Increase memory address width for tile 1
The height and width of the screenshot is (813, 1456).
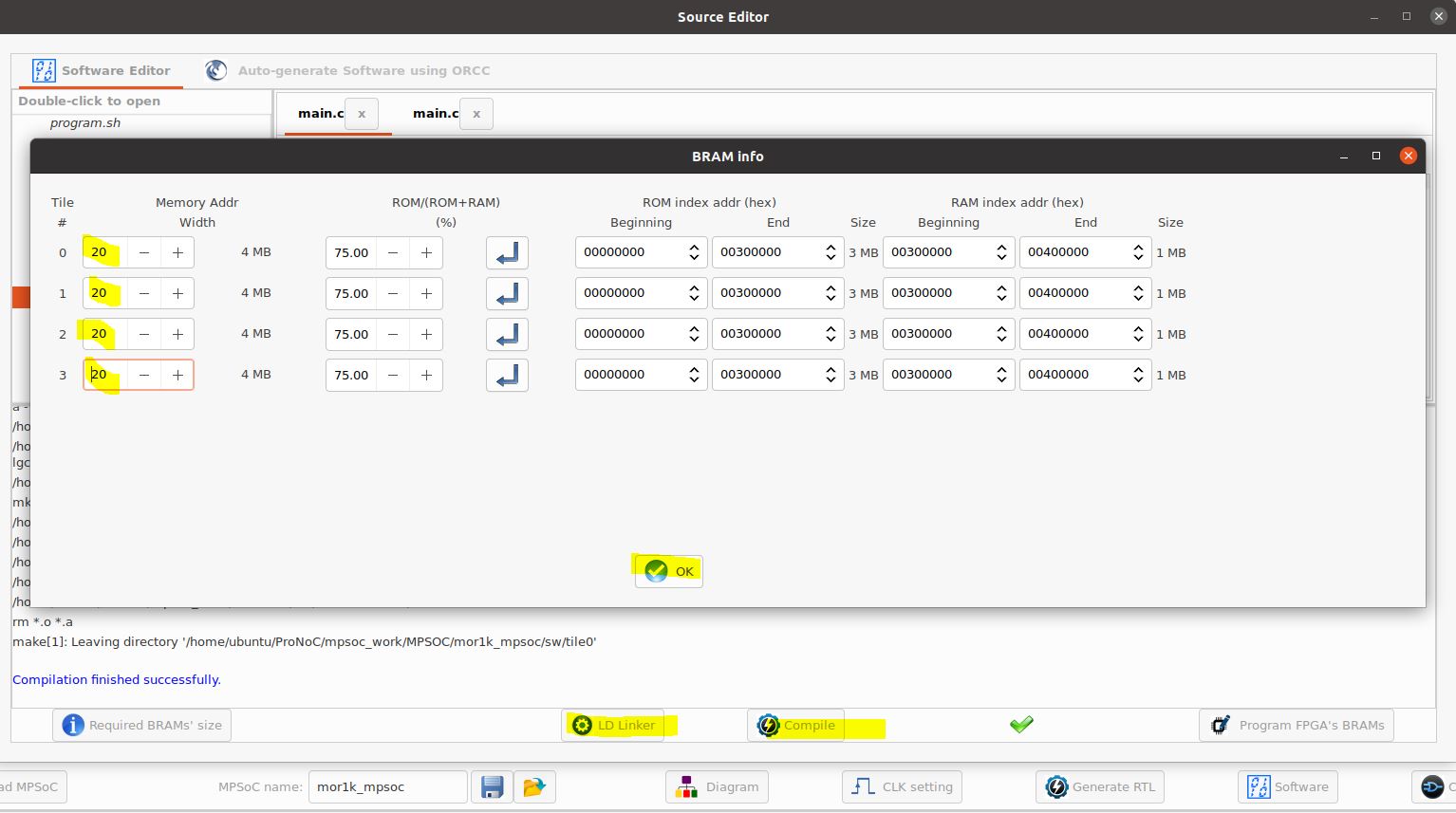point(177,293)
